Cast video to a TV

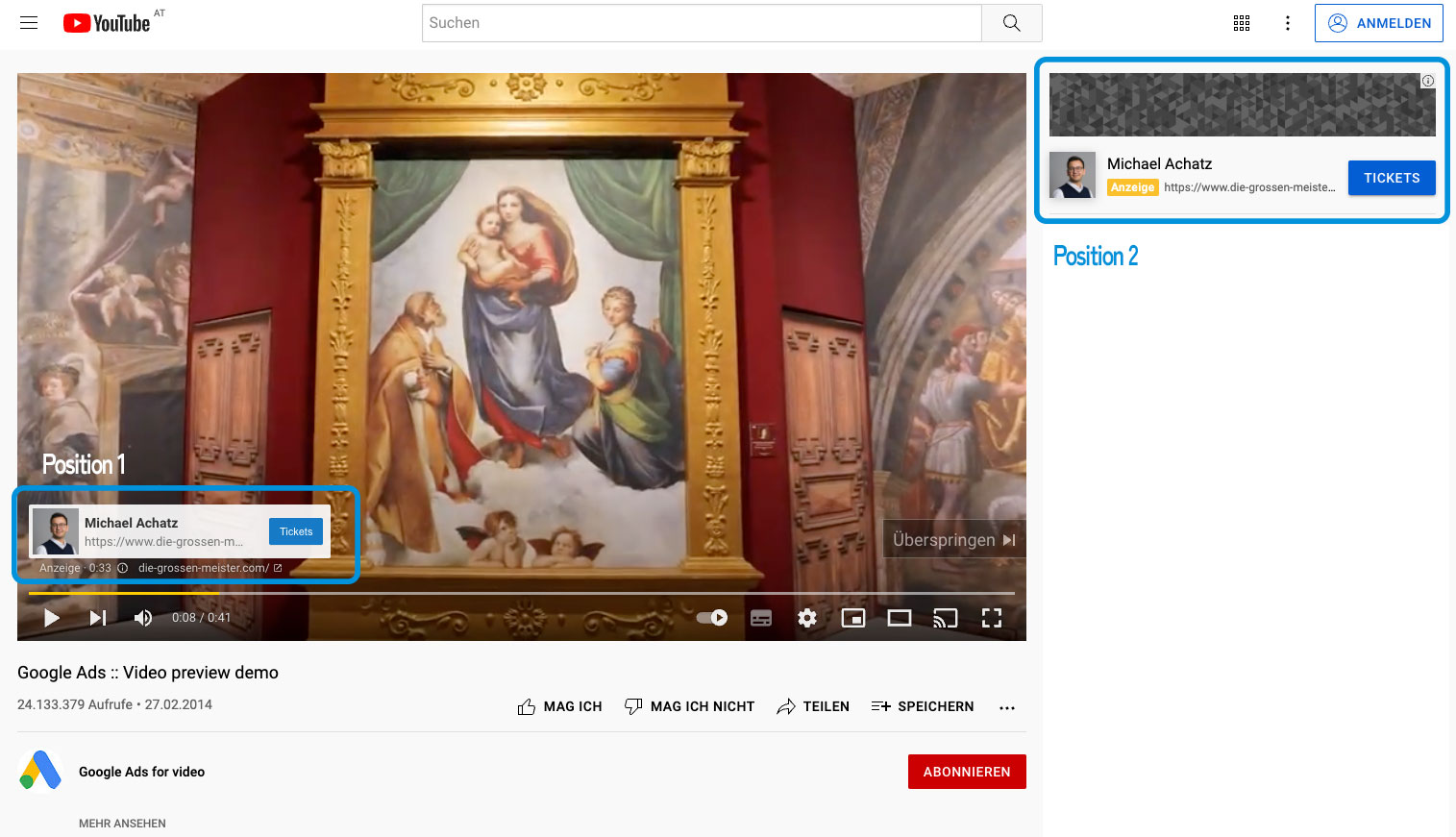[x=946, y=618]
